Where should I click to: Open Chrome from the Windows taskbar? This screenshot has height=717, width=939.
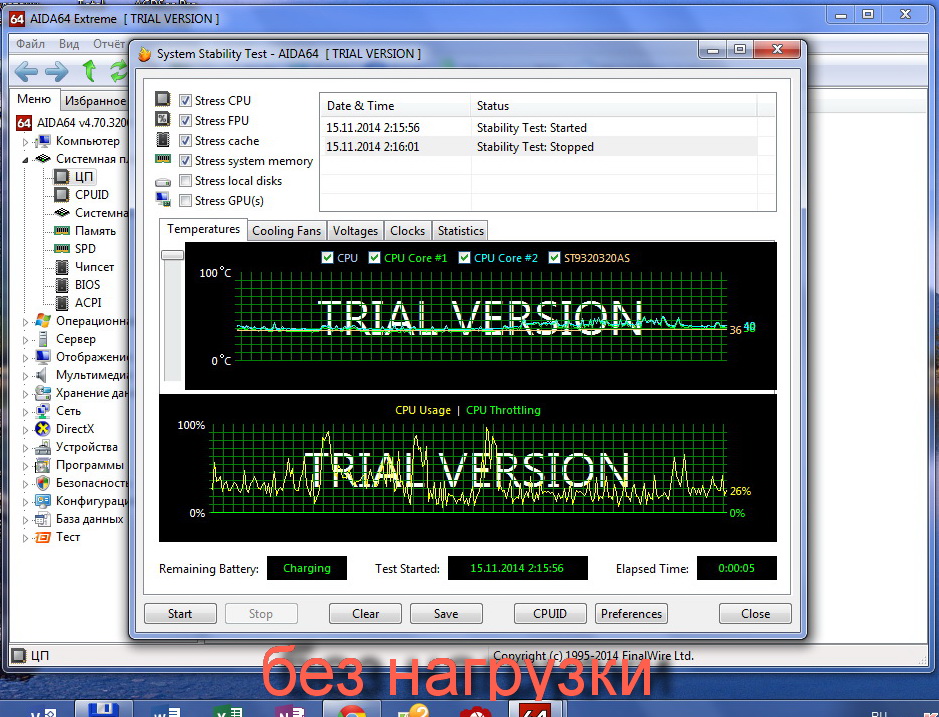coord(351,708)
